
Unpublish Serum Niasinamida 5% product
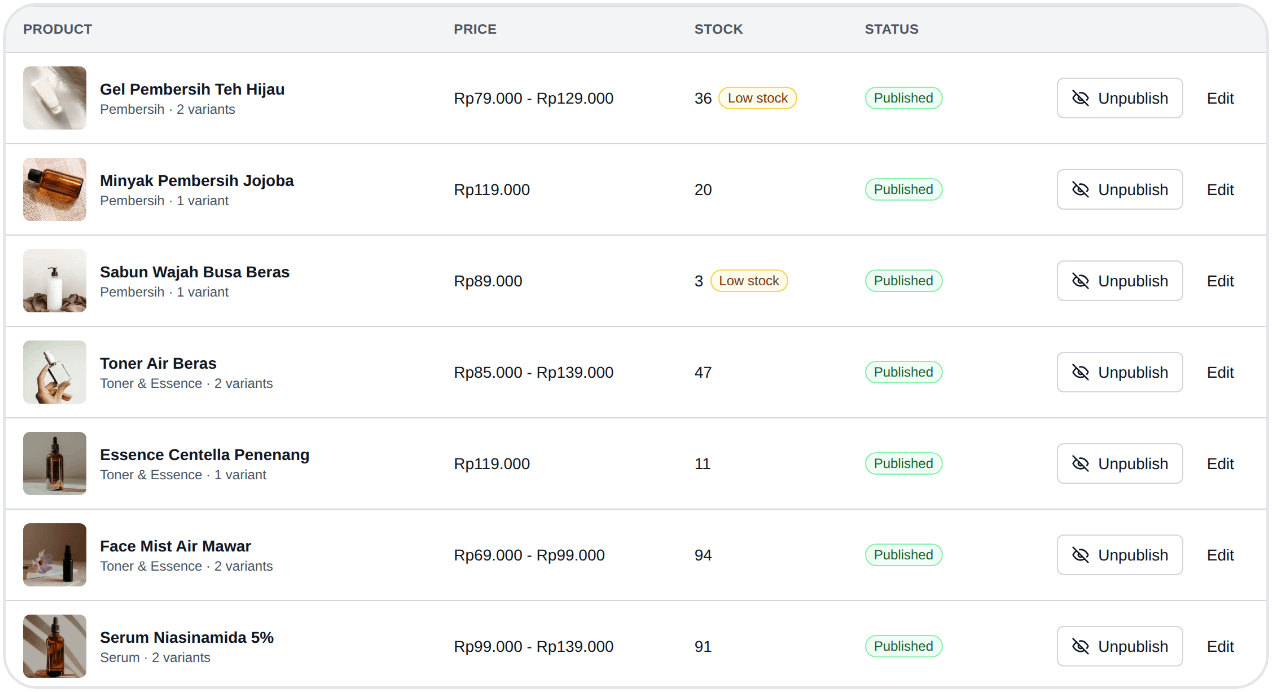[x=1120, y=646]
